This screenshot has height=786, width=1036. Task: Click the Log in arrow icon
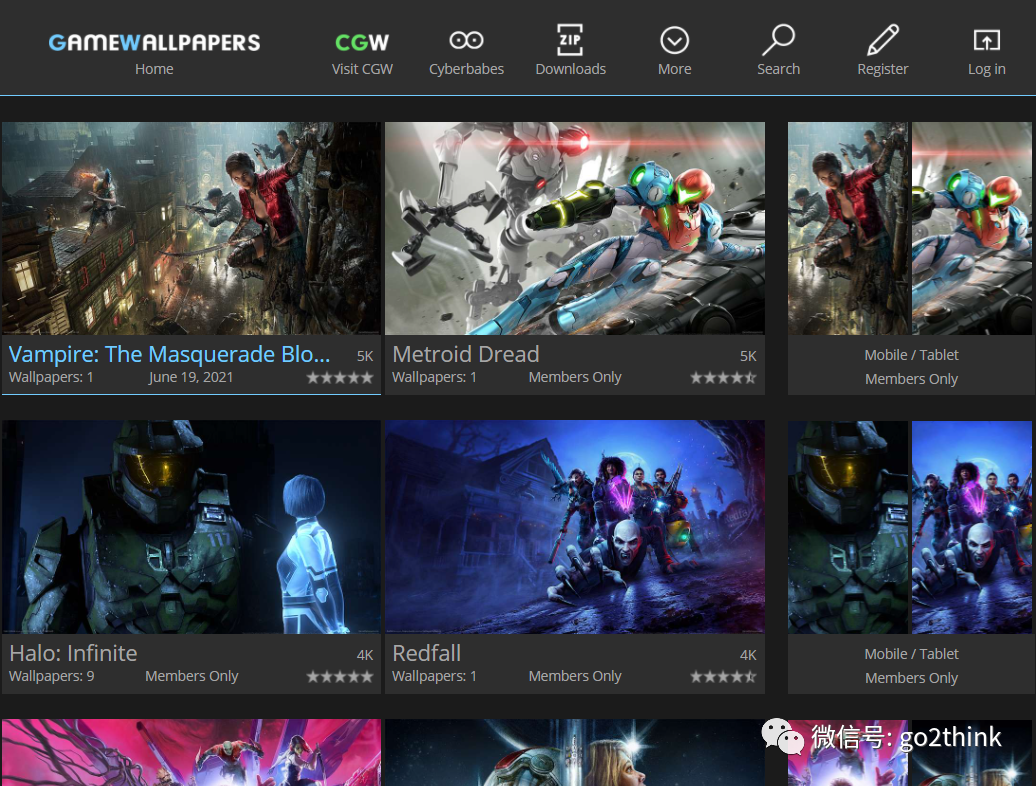click(986, 40)
